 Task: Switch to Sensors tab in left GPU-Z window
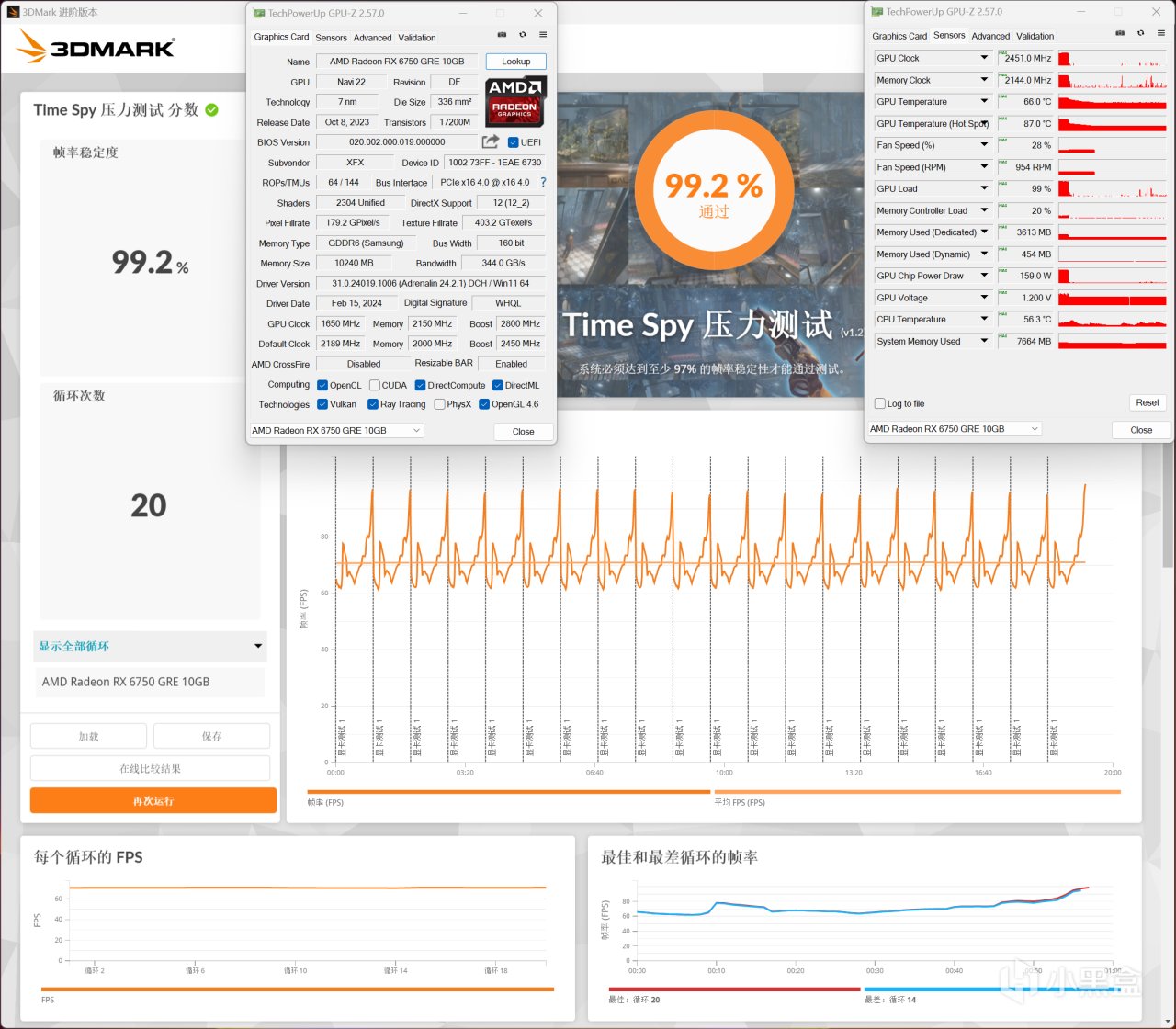click(331, 38)
